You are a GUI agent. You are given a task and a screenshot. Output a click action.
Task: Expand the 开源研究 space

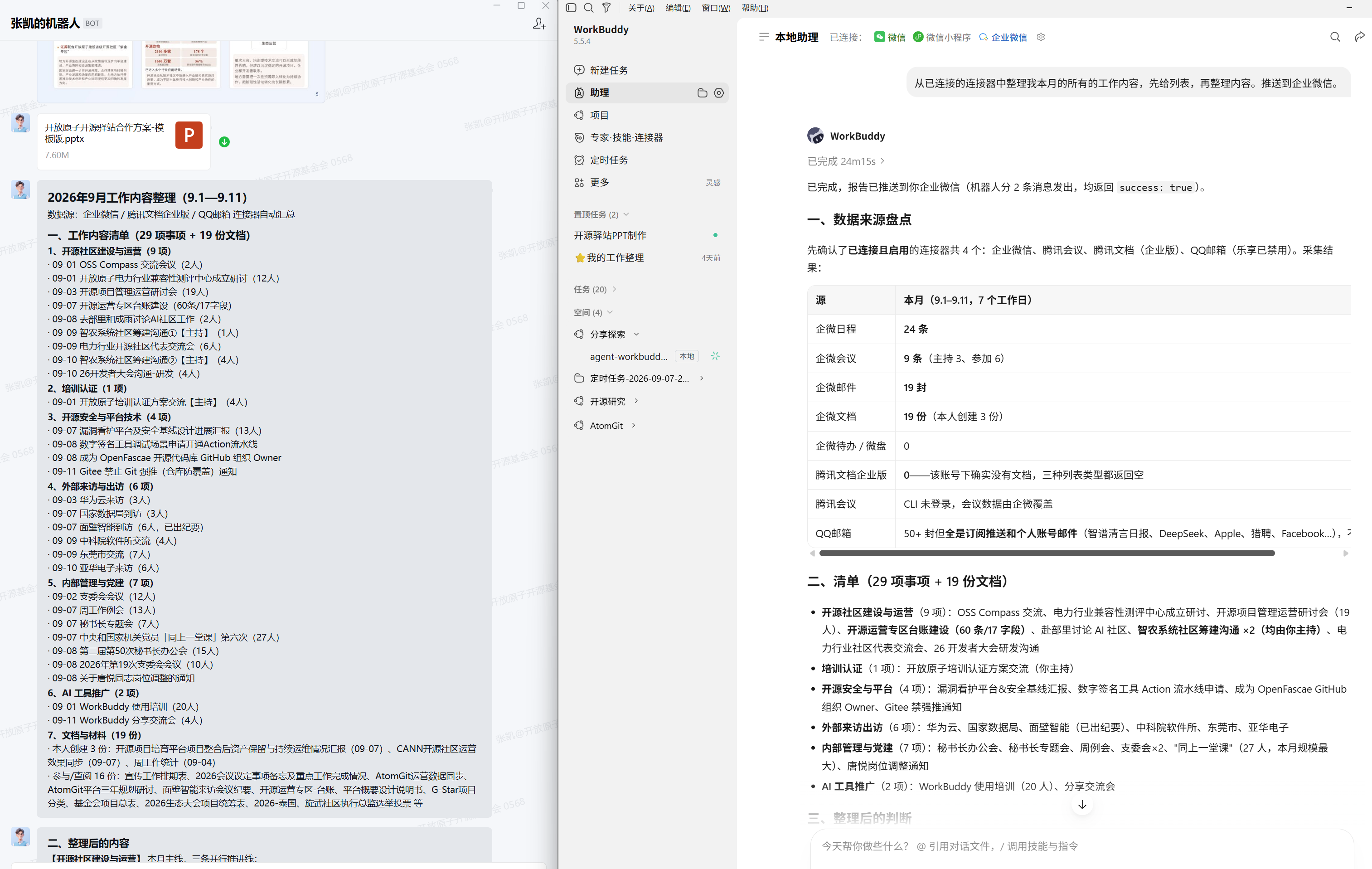point(636,401)
